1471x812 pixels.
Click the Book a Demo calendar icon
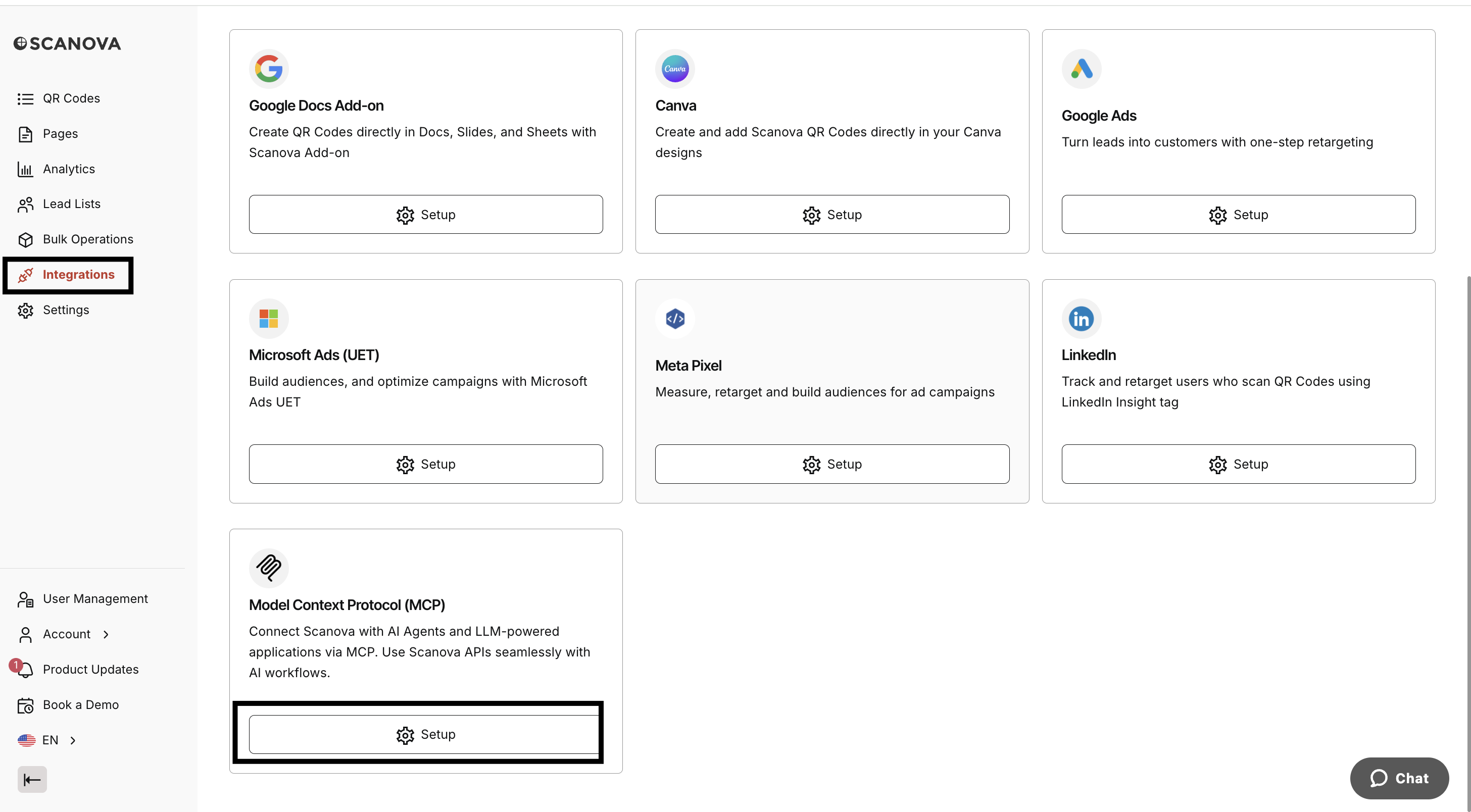point(25,706)
